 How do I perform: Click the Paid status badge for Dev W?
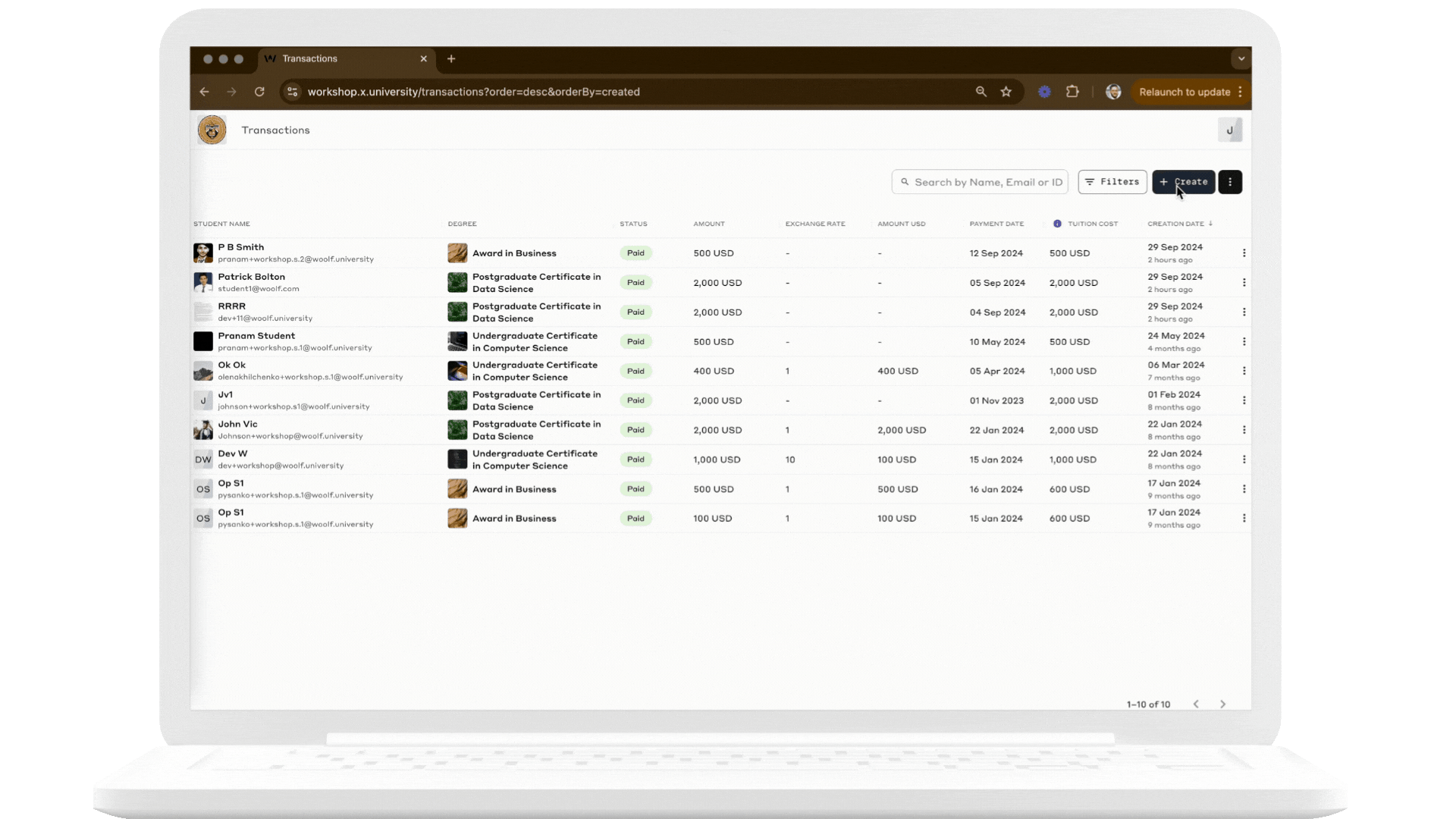635,460
